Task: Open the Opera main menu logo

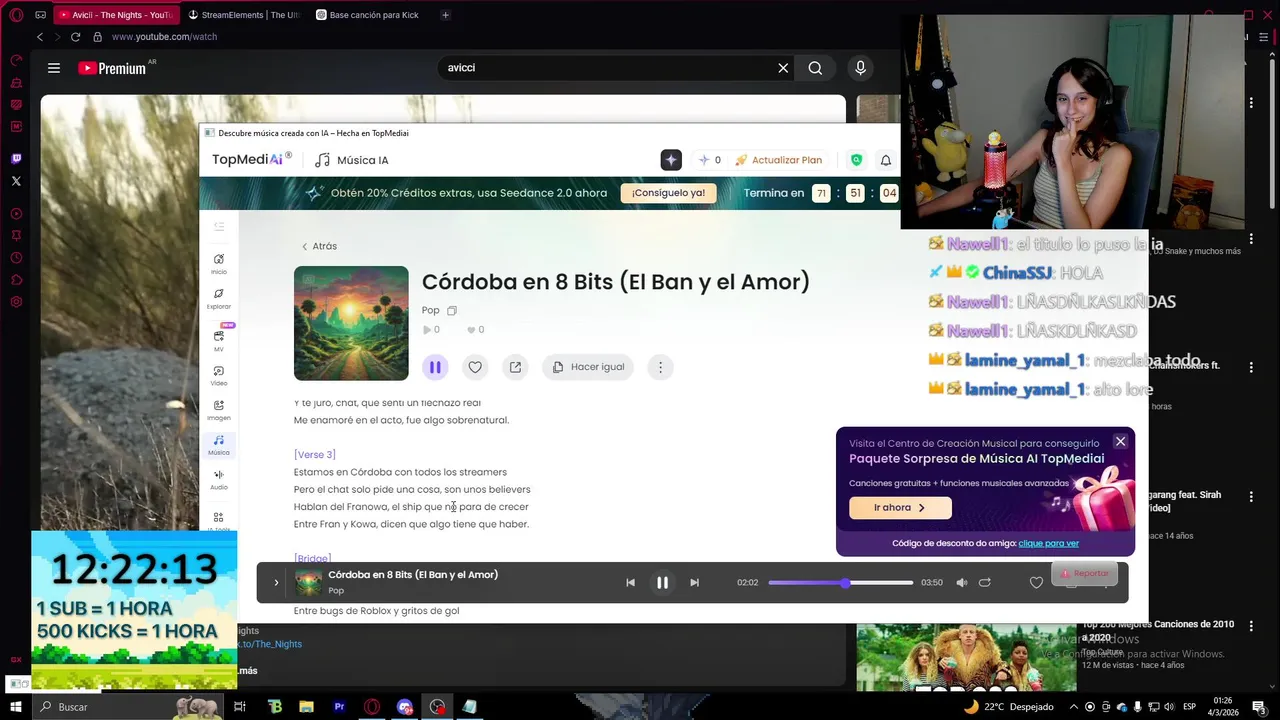Action: [x=16, y=15]
